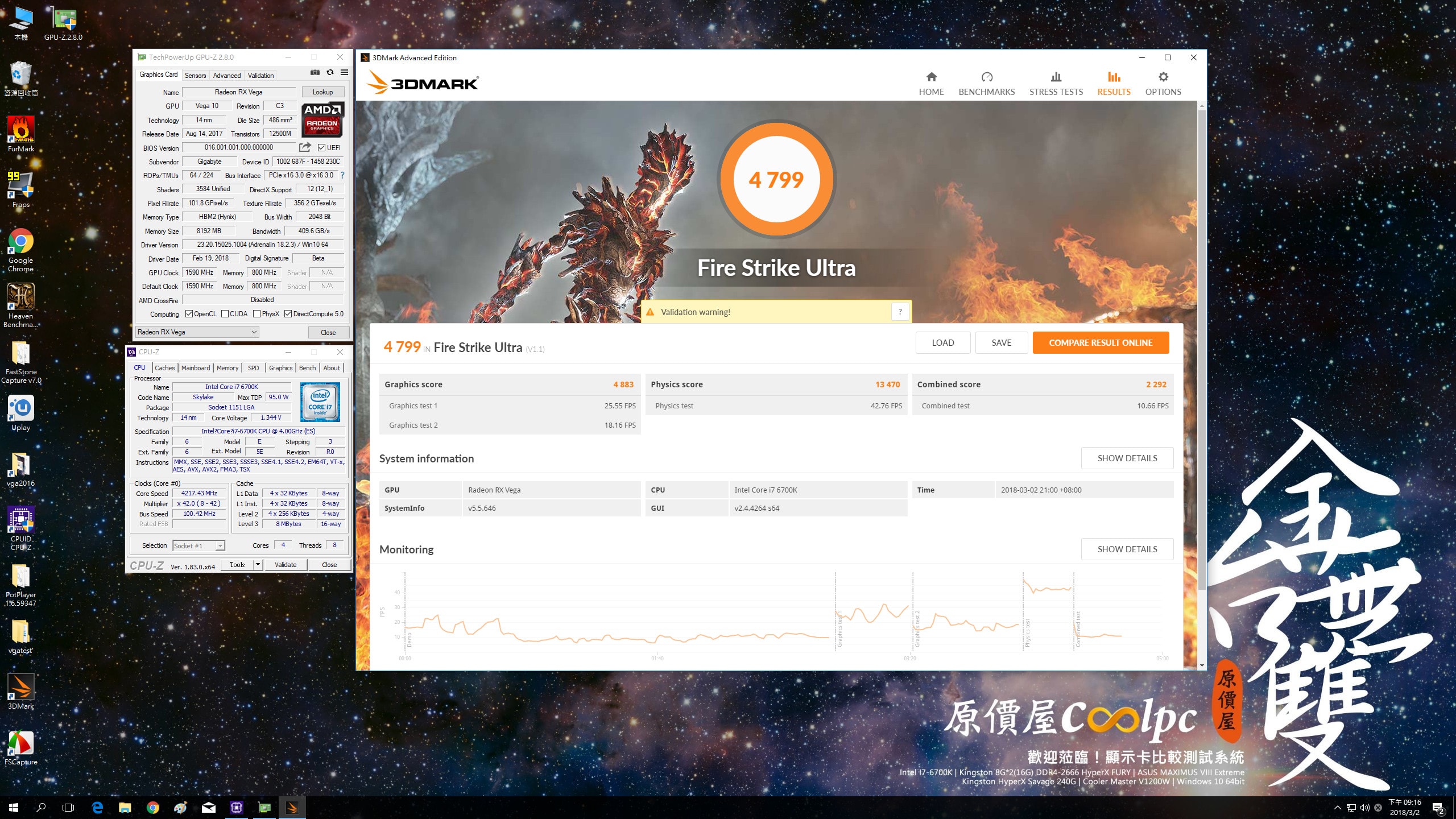Open the notification center icon
This screenshot has height=819, width=1456.
click(1438, 808)
